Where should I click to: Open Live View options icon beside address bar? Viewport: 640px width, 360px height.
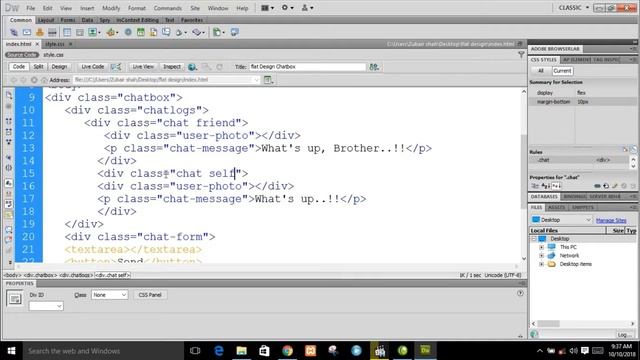click(268, 80)
